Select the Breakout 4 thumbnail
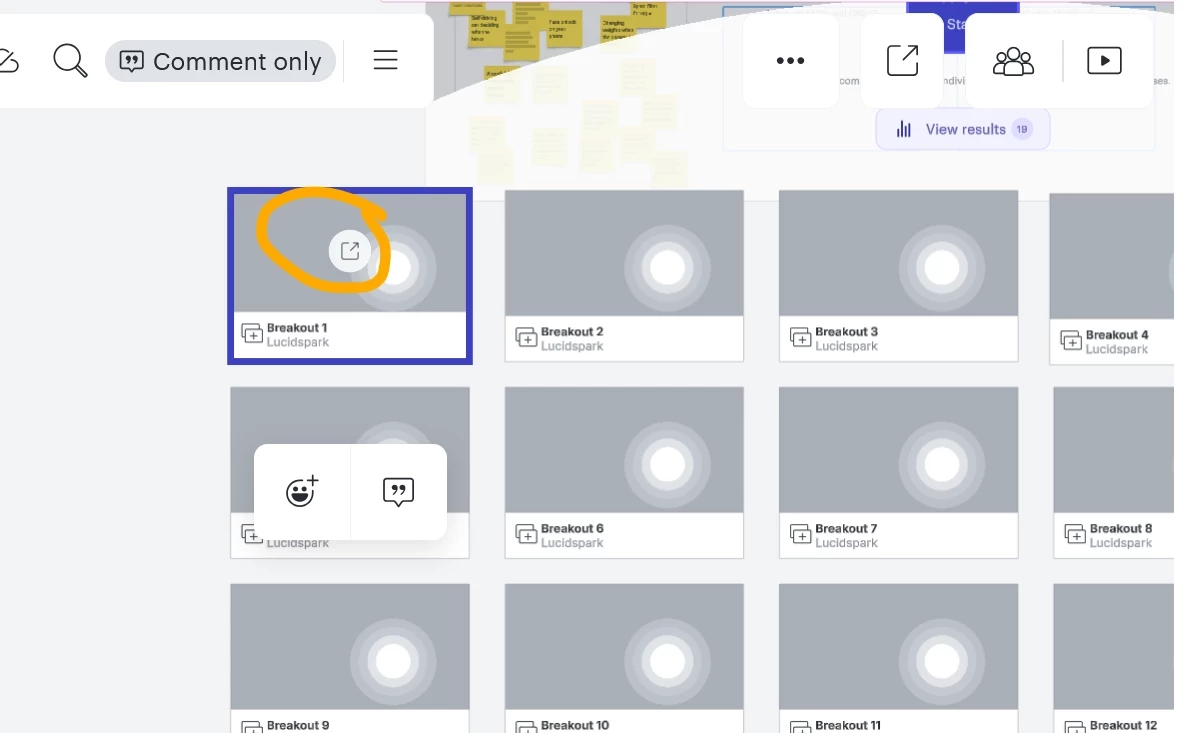 (1111, 256)
